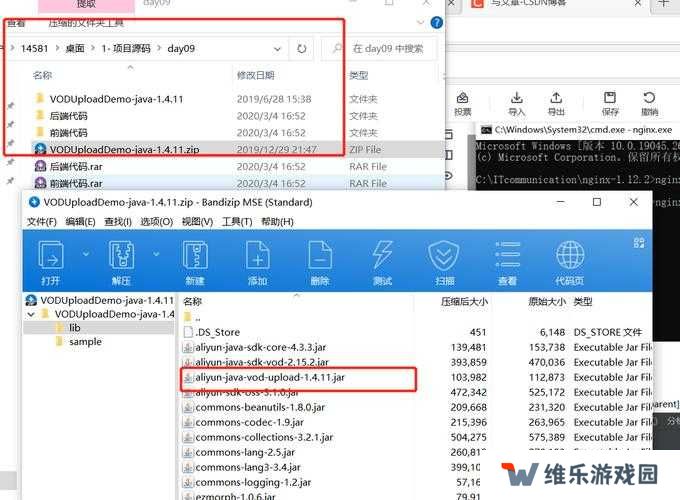Click Explorer refresh button
680x500 pixels.
(x=301, y=49)
